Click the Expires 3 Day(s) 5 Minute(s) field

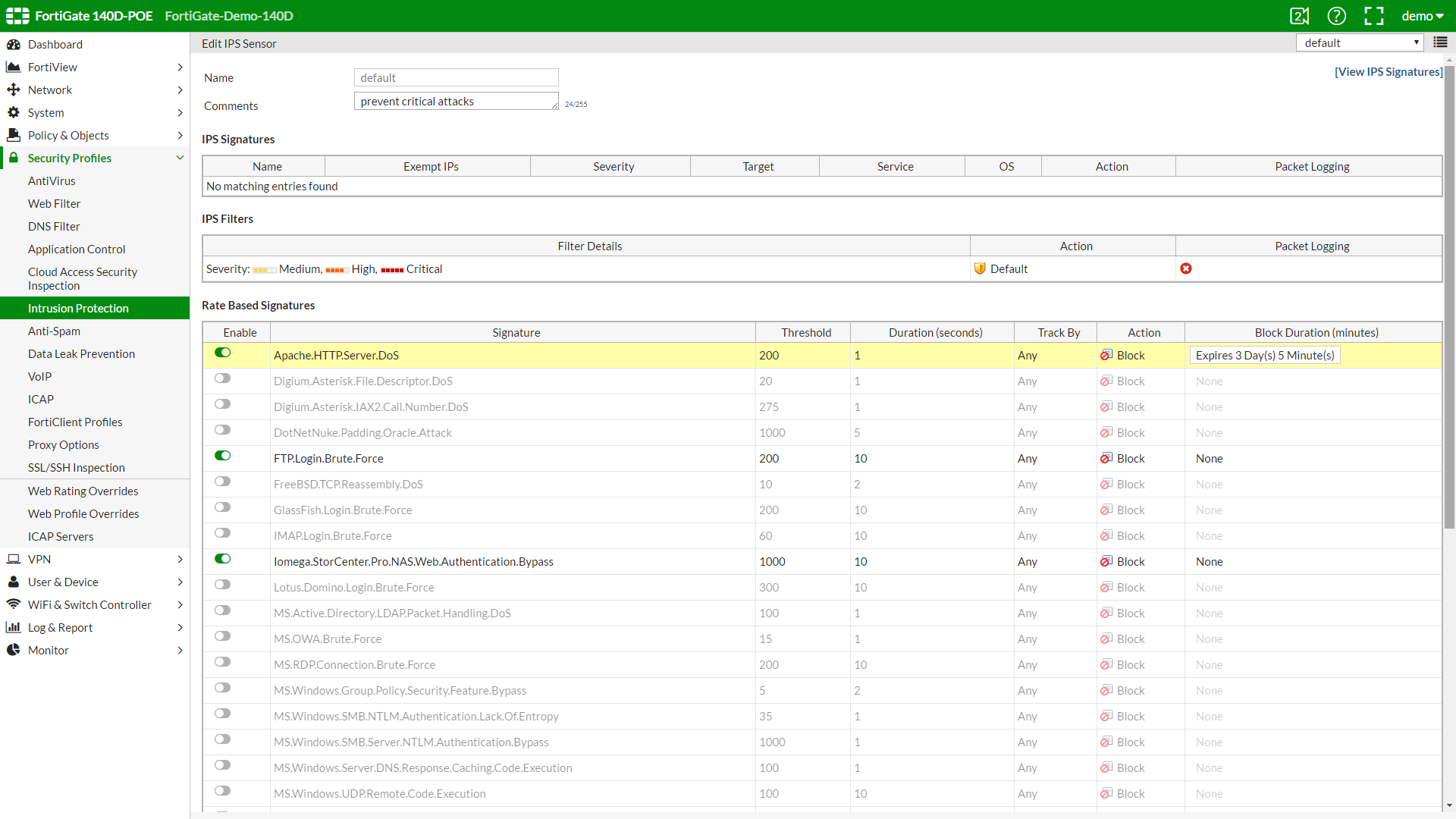coord(1264,355)
